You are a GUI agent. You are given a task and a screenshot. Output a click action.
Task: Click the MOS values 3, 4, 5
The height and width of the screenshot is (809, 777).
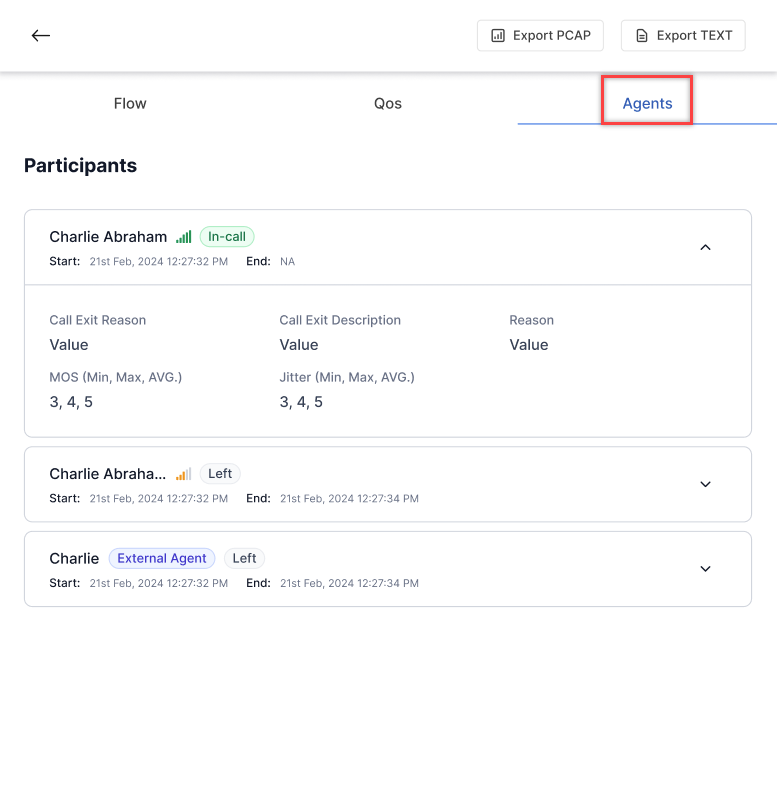[x=71, y=402]
